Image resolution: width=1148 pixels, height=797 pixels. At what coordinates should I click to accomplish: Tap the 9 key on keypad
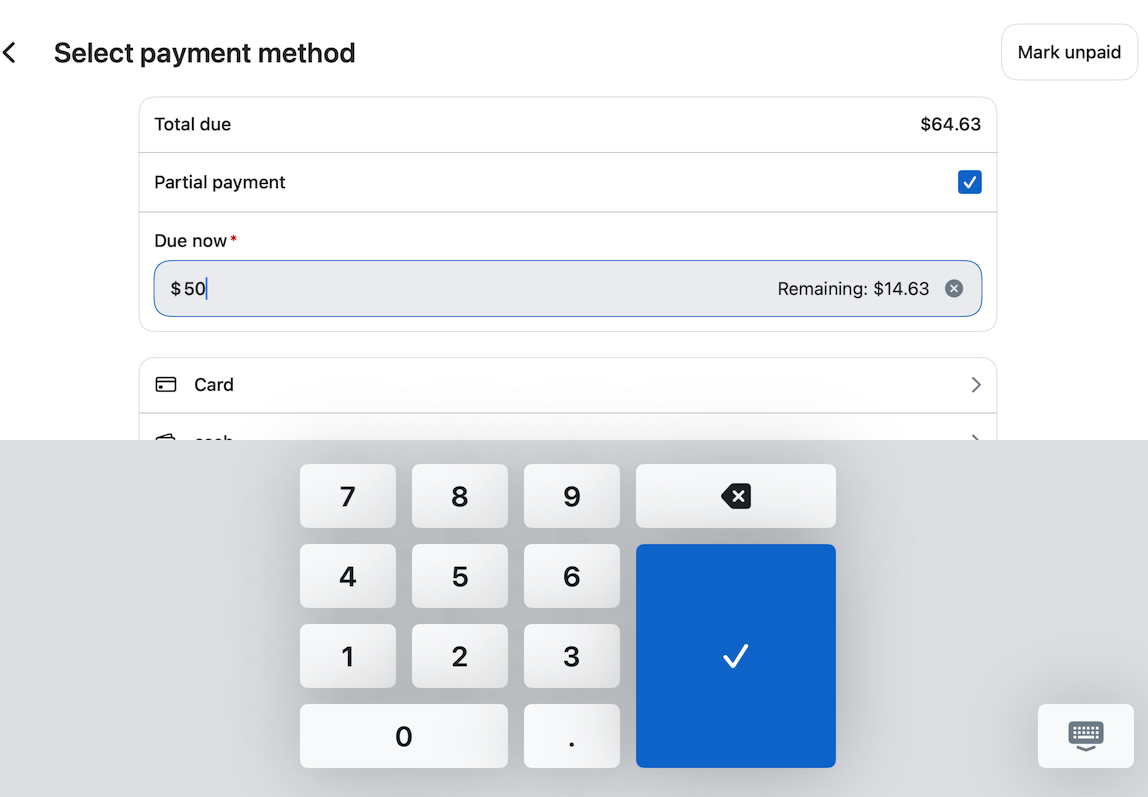point(572,496)
